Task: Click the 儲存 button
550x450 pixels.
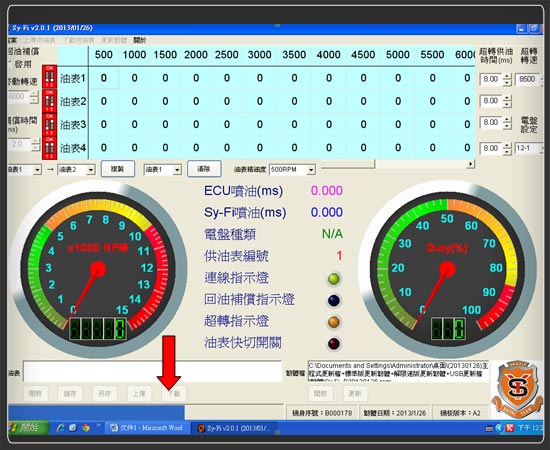Action: [x=70, y=394]
